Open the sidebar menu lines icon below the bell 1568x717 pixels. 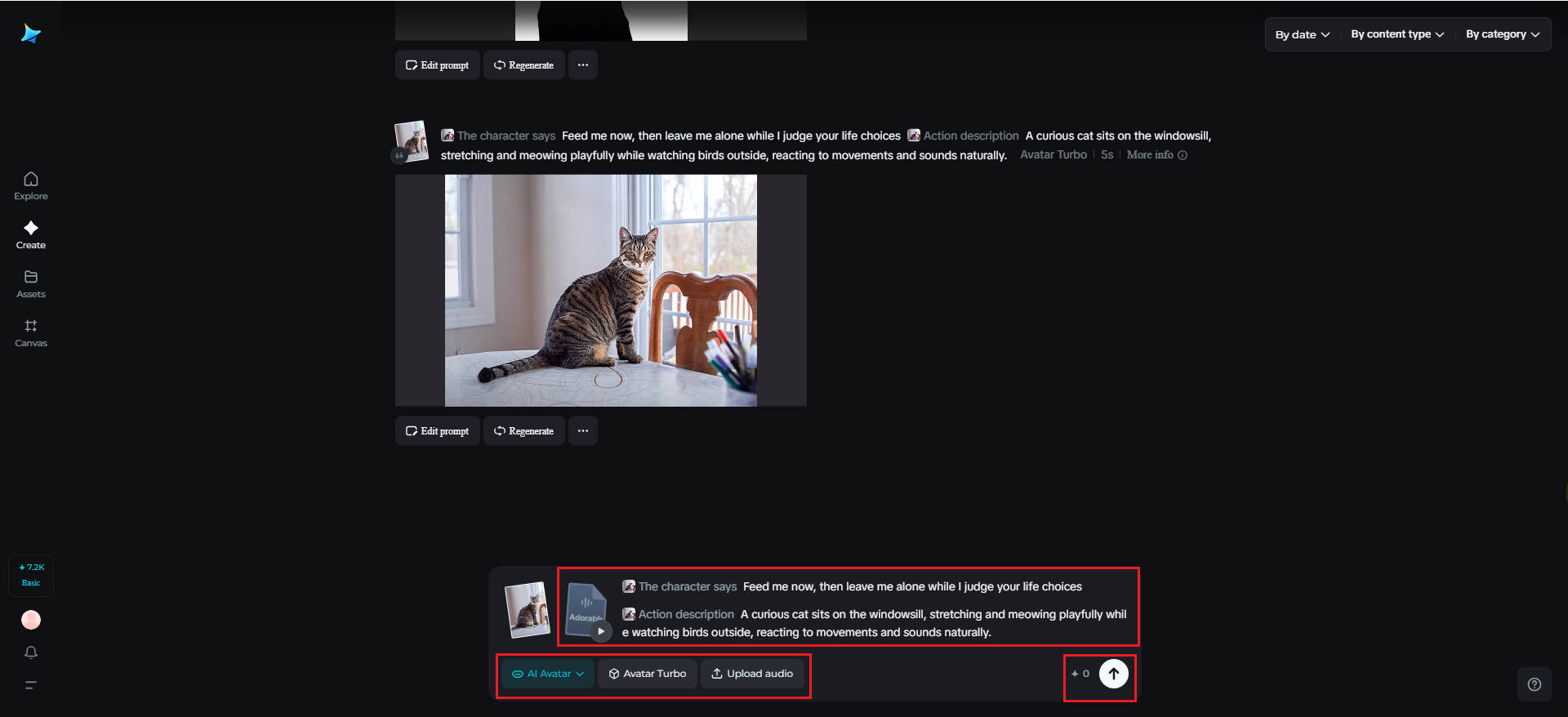tap(31, 685)
